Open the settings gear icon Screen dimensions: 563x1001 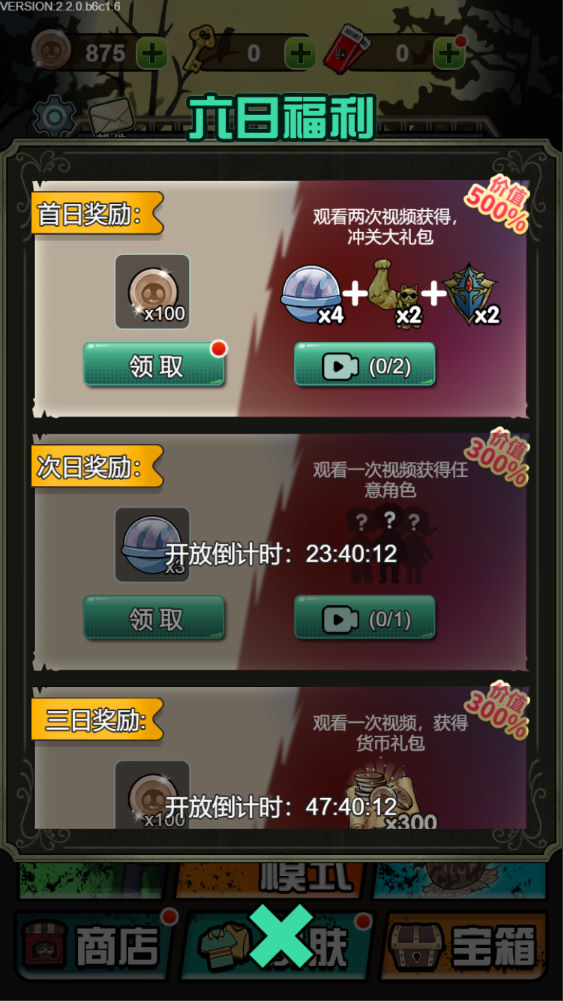[54, 117]
